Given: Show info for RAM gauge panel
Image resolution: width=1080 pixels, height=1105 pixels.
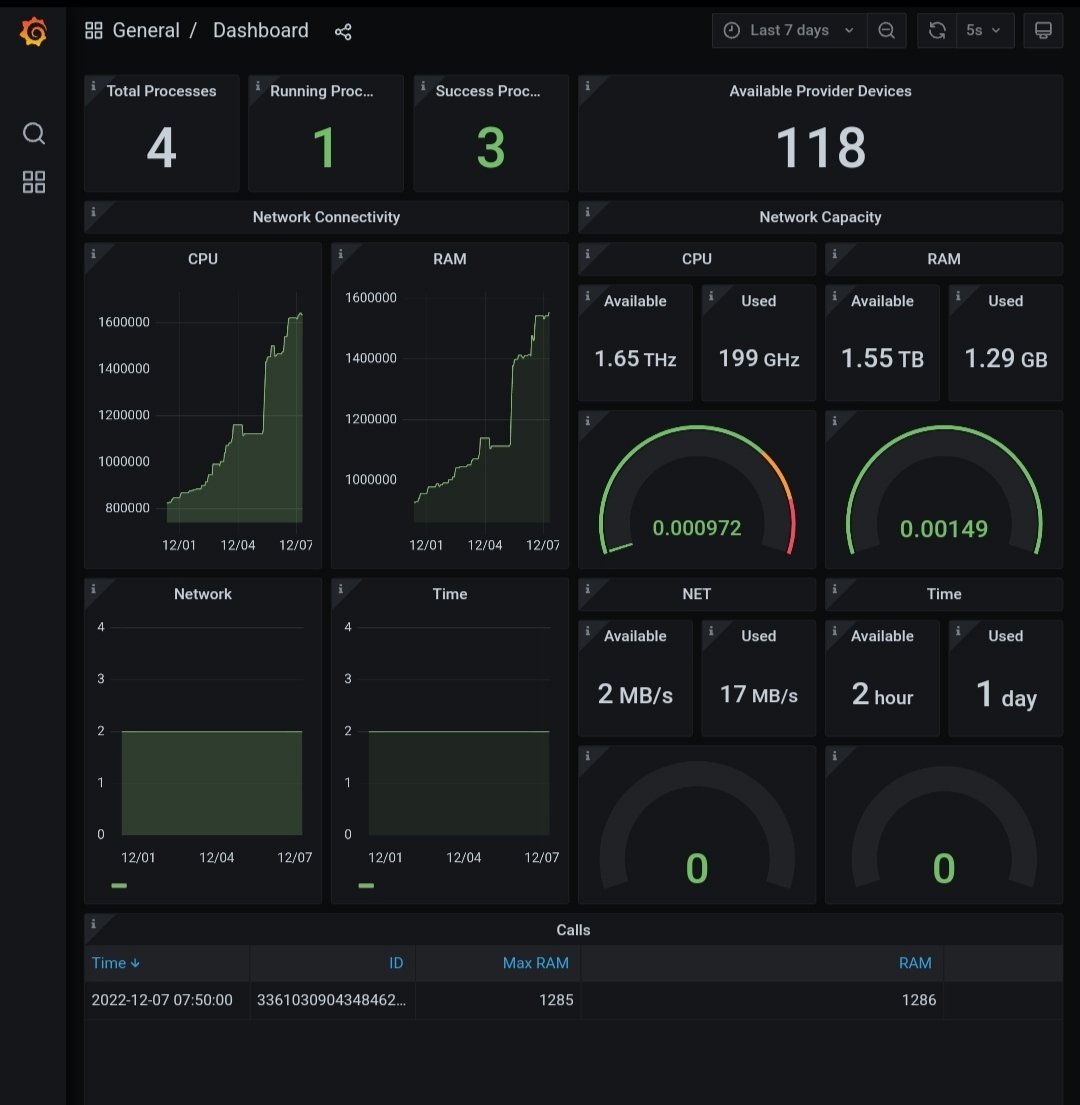Looking at the screenshot, I should tap(834, 421).
